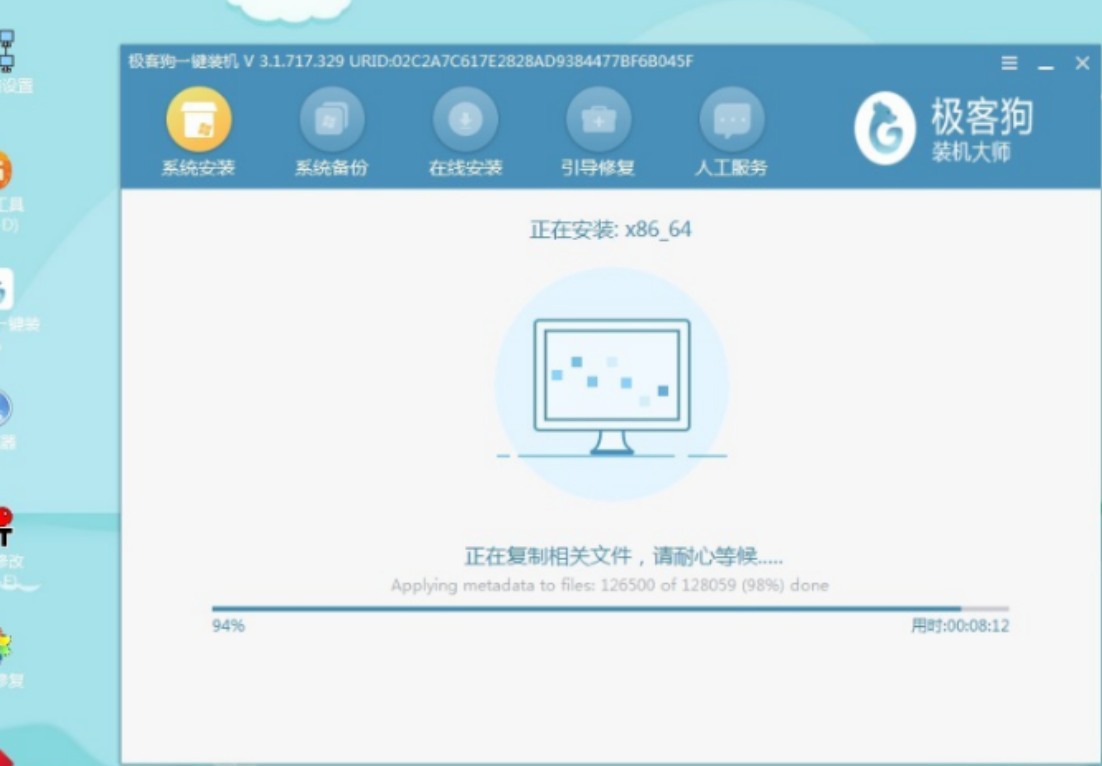The image size is (1102, 766).
Task: Click the 正在复制相关文件 status message
Action: pyautogui.click(x=624, y=556)
